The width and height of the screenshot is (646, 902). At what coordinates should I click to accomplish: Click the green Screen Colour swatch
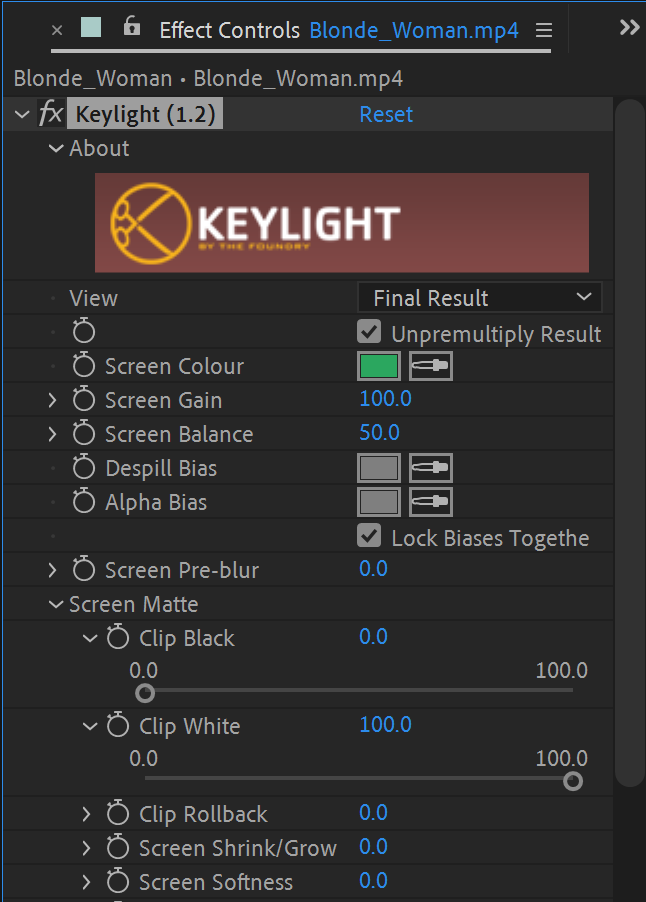pyautogui.click(x=379, y=366)
